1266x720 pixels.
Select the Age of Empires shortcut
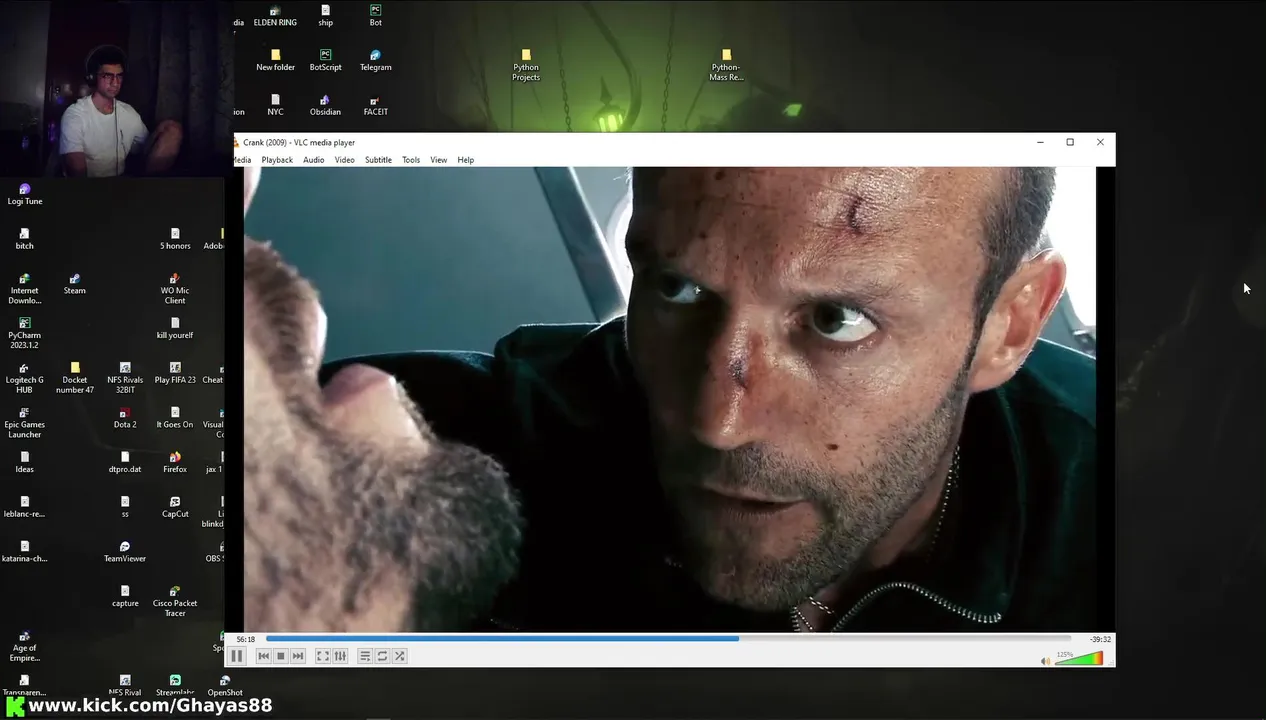pos(25,646)
